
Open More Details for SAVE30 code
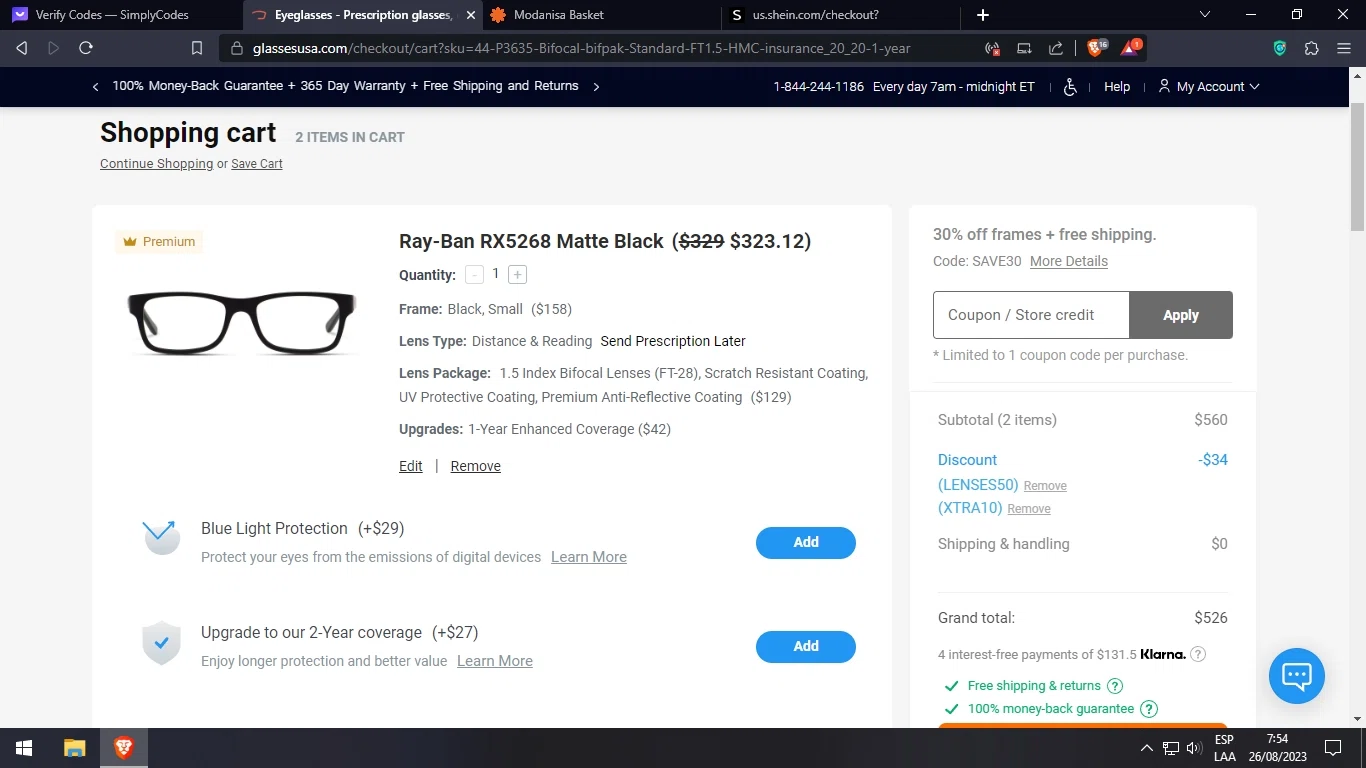point(1069,261)
